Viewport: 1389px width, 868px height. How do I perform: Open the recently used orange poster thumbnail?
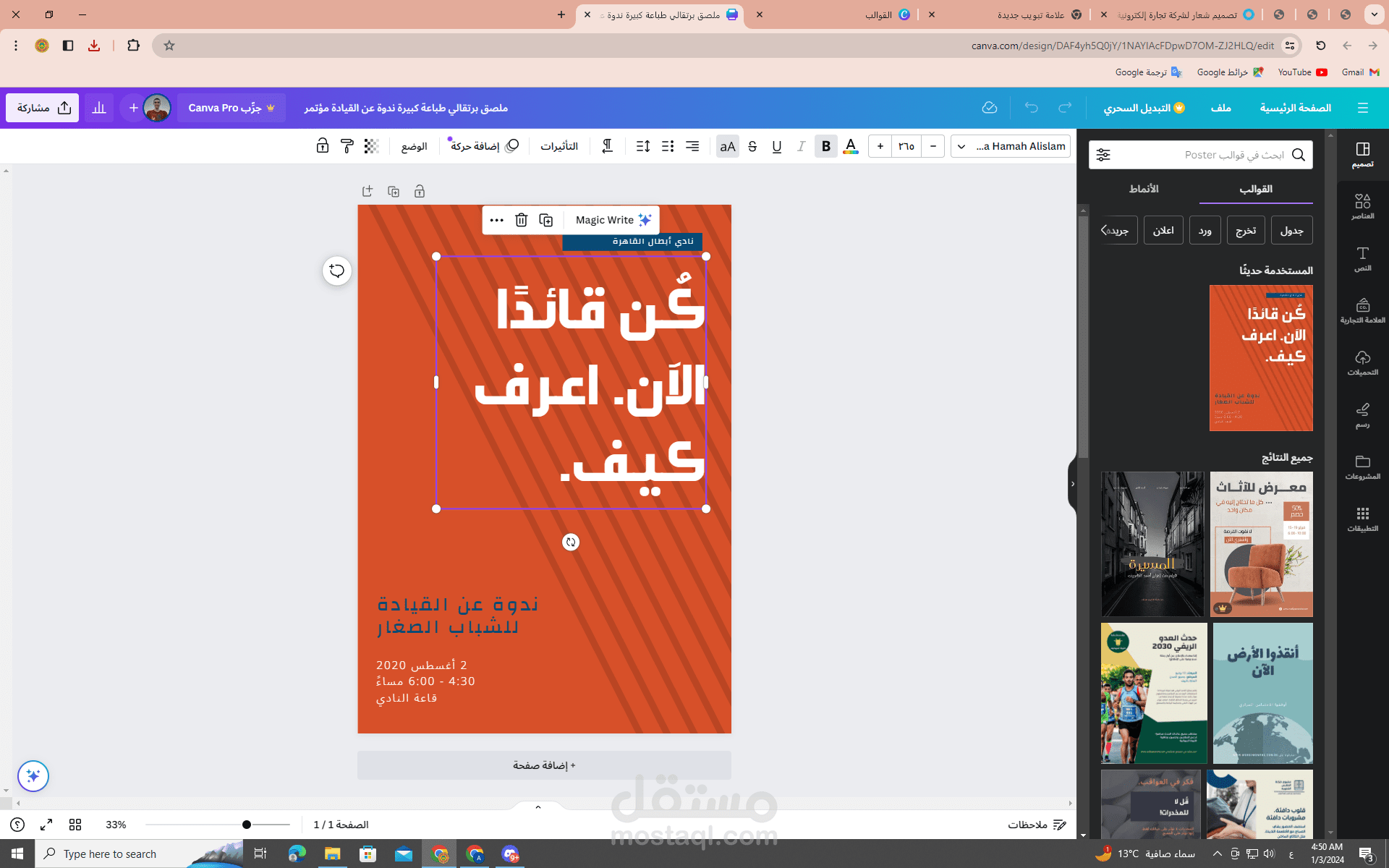(1261, 358)
